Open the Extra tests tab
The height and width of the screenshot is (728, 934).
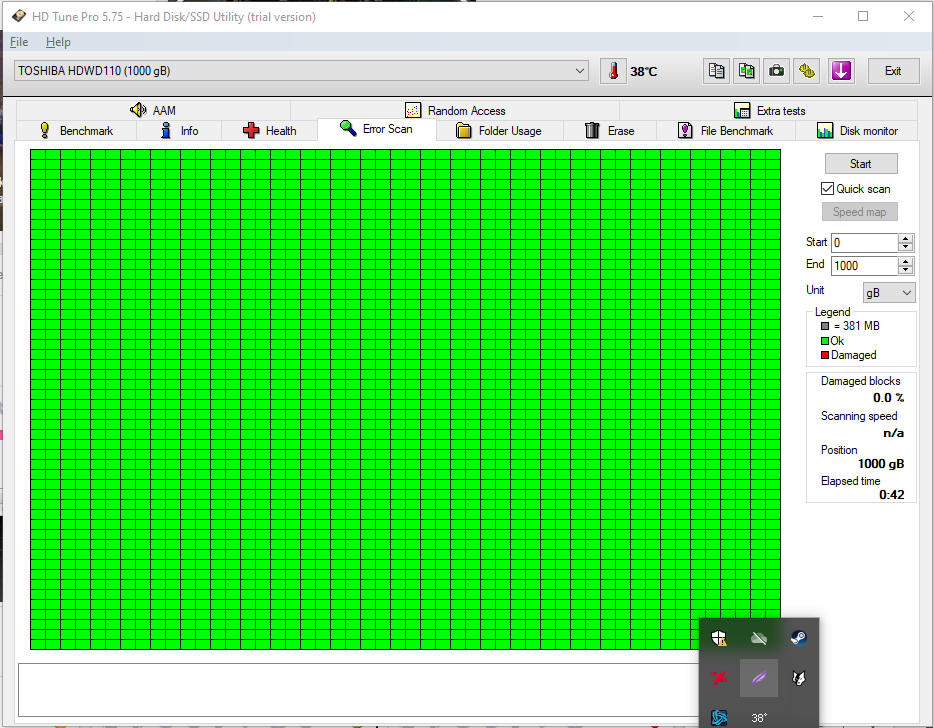point(769,110)
